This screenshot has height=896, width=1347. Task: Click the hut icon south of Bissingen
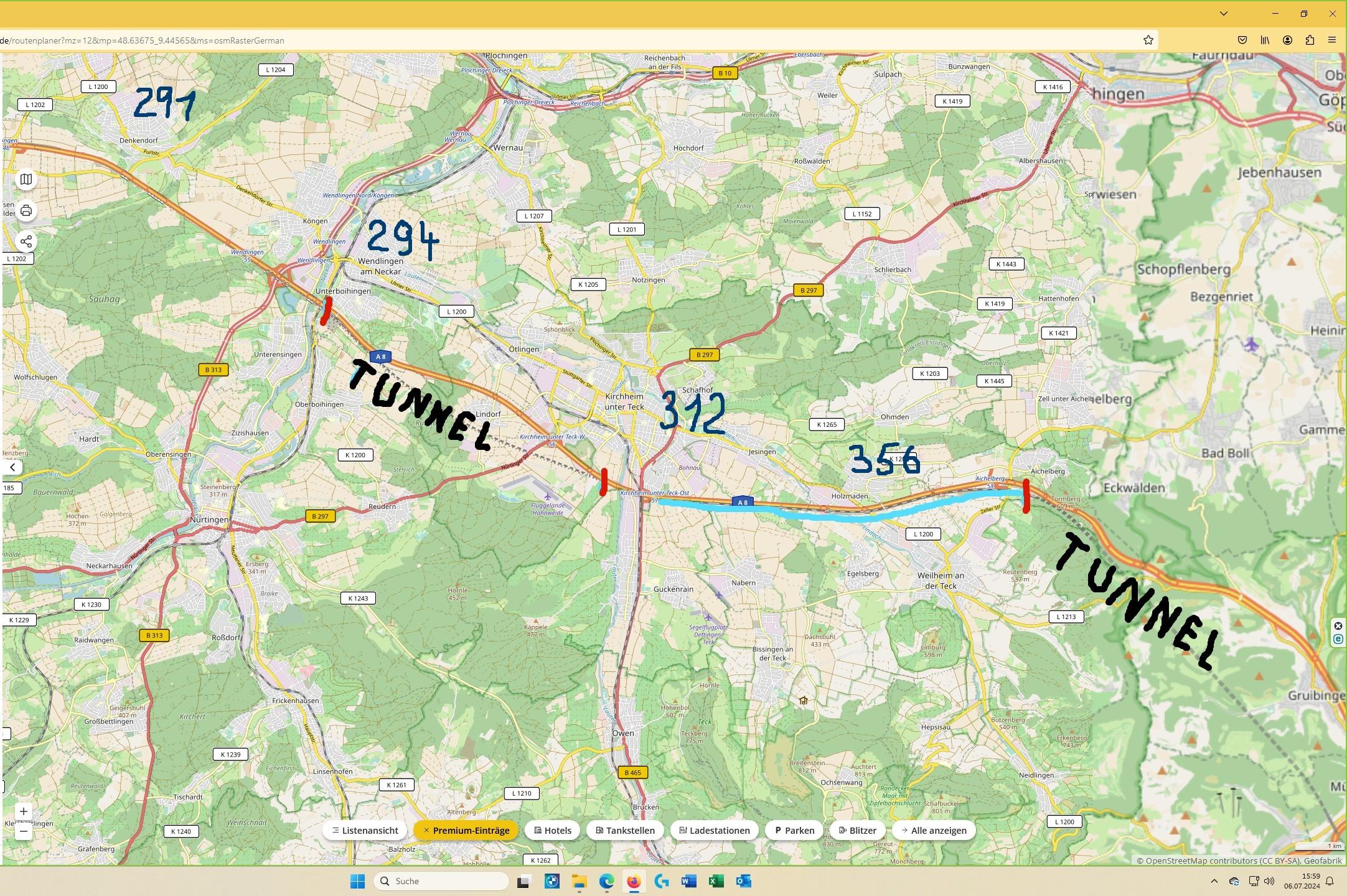[x=804, y=701]
